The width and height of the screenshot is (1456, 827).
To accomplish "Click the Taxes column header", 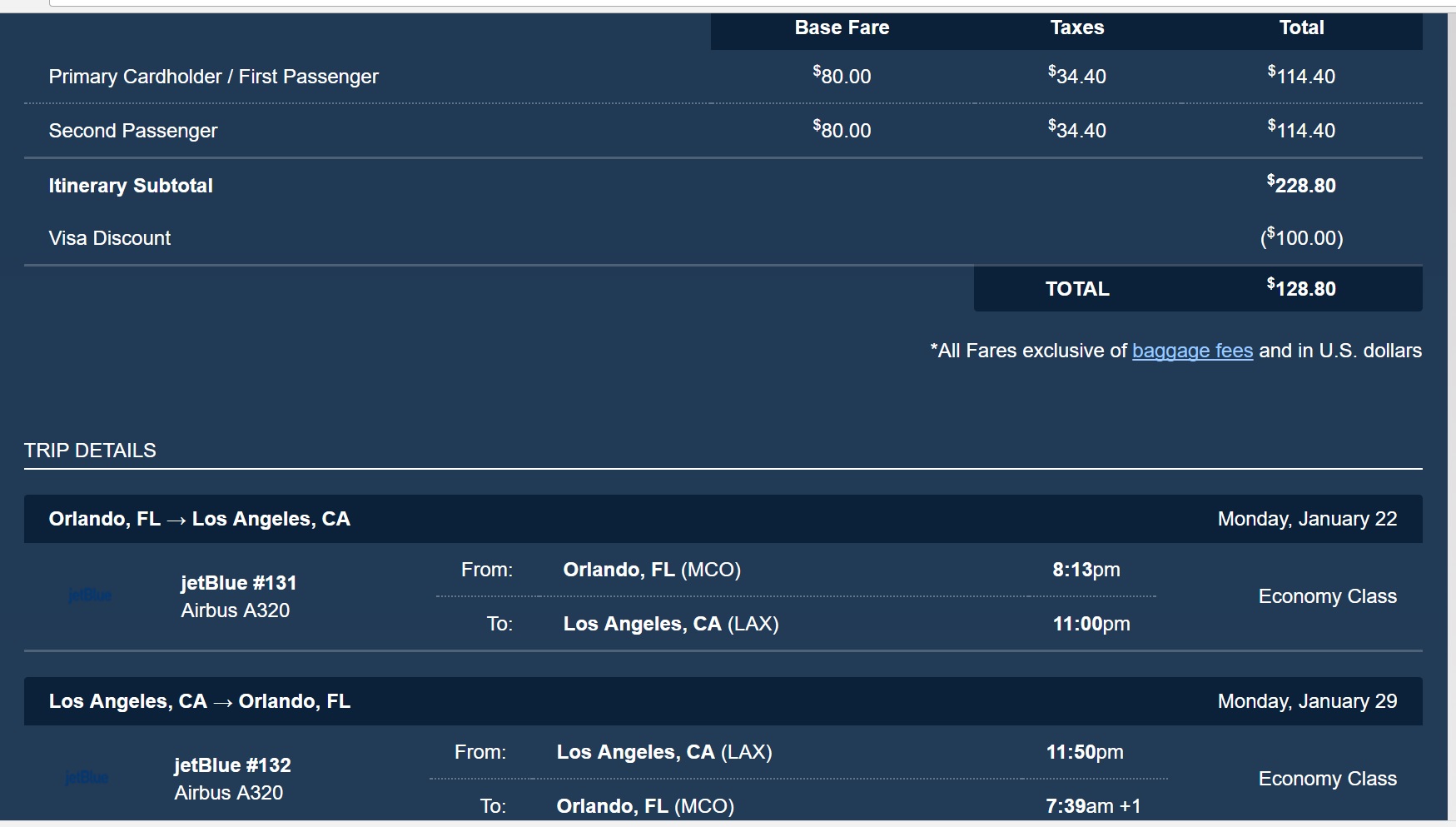I will 1076,27.
